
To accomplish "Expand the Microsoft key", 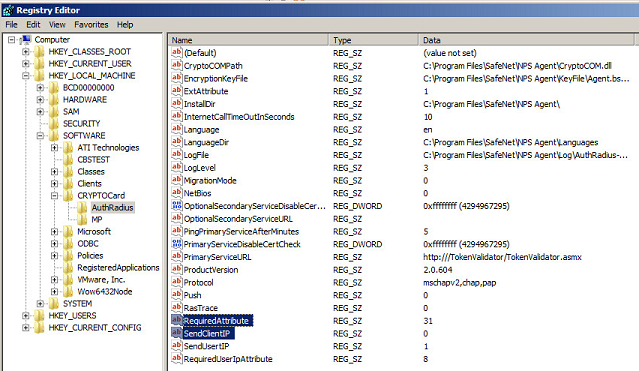I will 54,232.
